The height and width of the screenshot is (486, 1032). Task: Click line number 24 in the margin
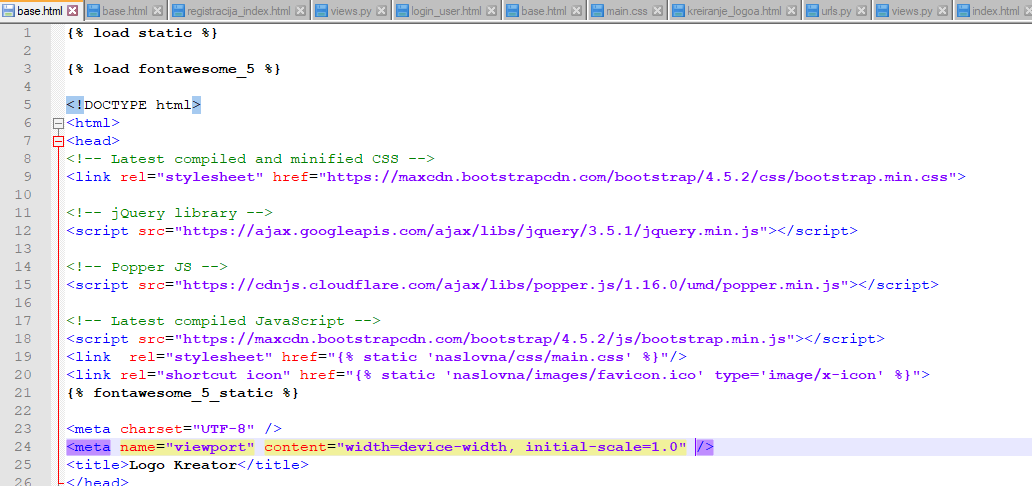click(x=22, y=447)
